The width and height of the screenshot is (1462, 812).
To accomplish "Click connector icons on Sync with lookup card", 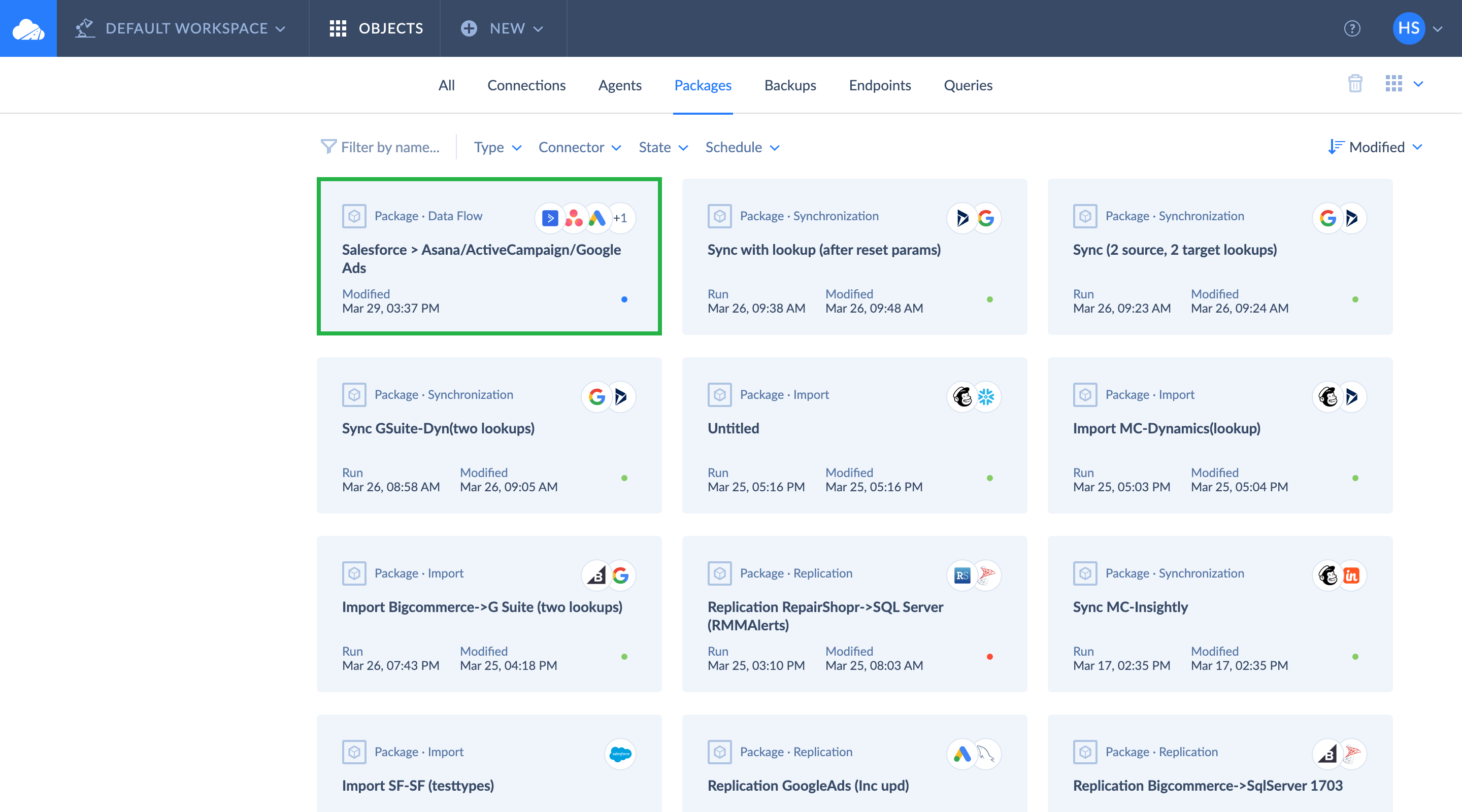I will (974, 218).
